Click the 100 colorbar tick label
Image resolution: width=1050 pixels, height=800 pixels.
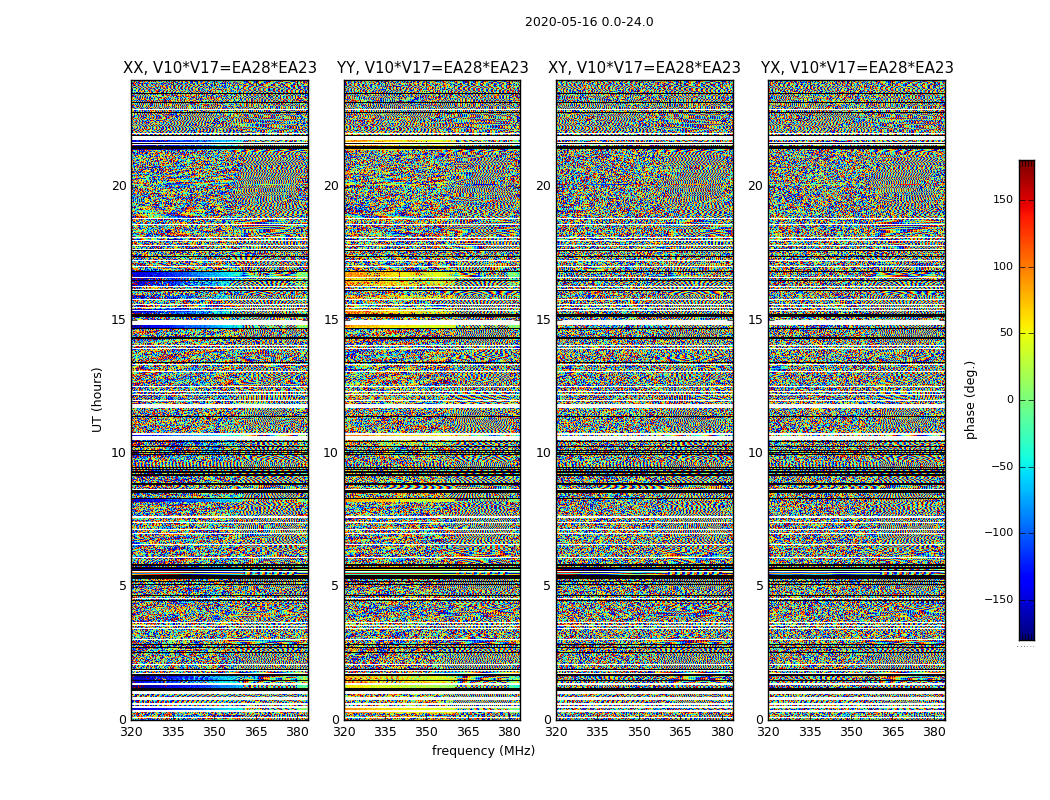pos(1003,266)
